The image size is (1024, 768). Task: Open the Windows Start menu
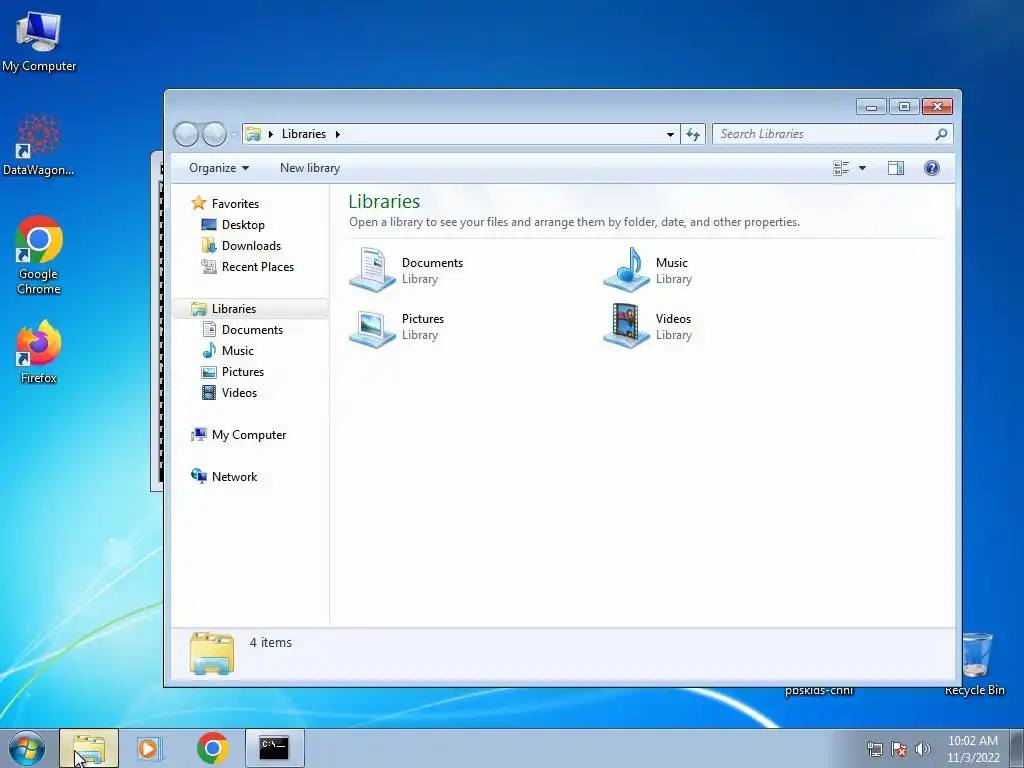click(27, 748)
